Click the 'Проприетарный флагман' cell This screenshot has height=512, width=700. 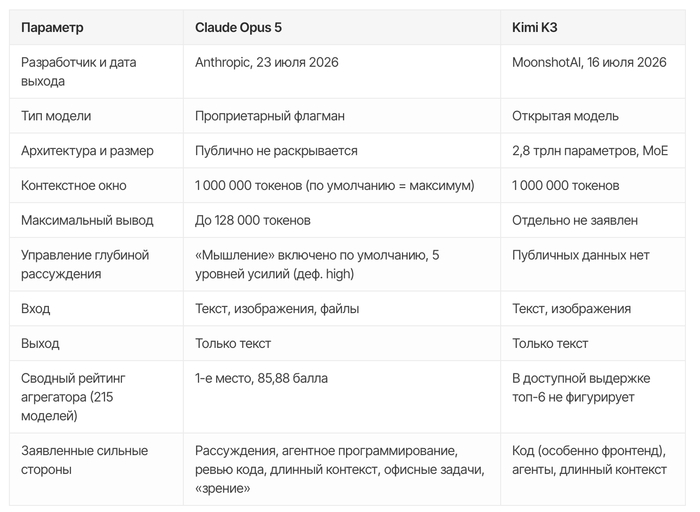[x=270, y=116]
